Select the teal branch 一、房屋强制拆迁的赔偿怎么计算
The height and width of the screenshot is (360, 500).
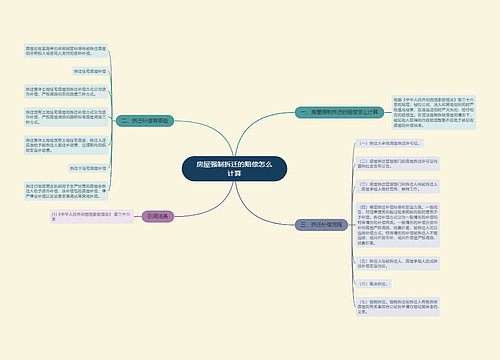tap(339, 112)
